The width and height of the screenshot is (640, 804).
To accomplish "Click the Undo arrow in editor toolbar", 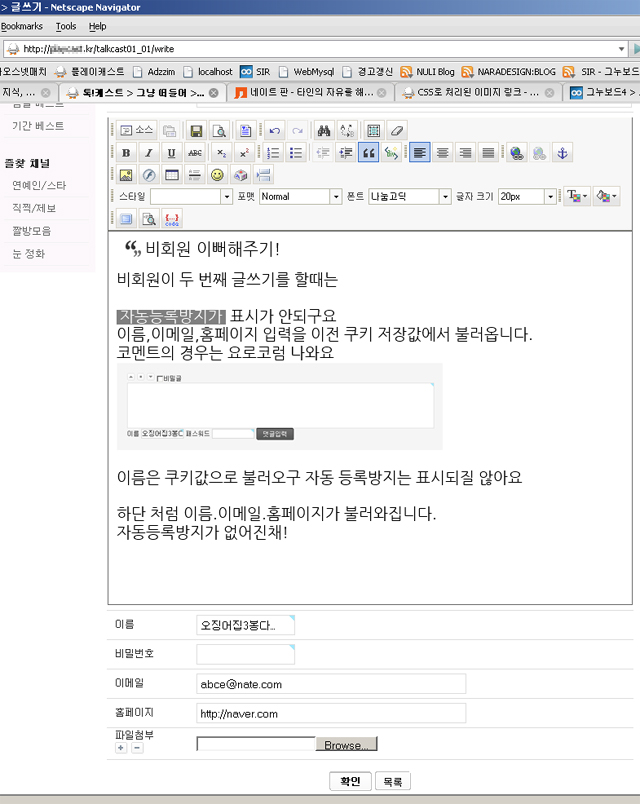I will (x=273, y=130).
